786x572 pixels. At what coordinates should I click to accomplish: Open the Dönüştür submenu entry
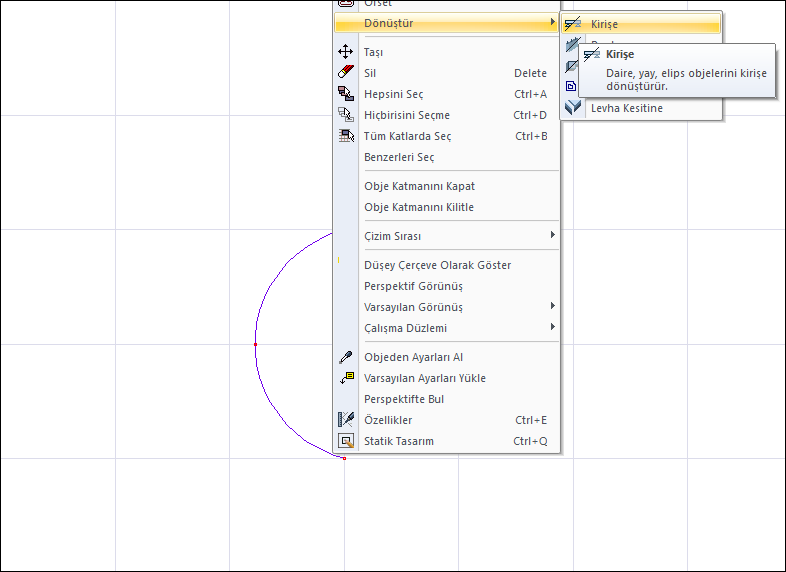click(446, 23)
